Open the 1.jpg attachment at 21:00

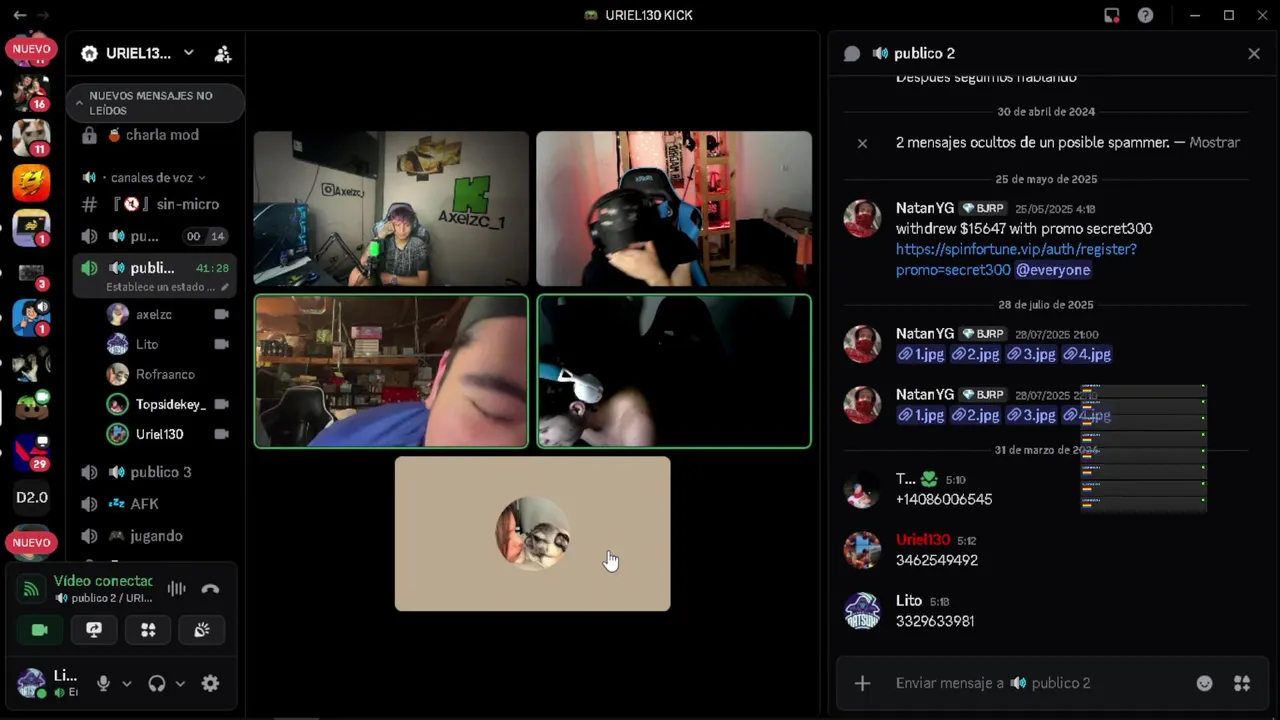tap(920, 354)
